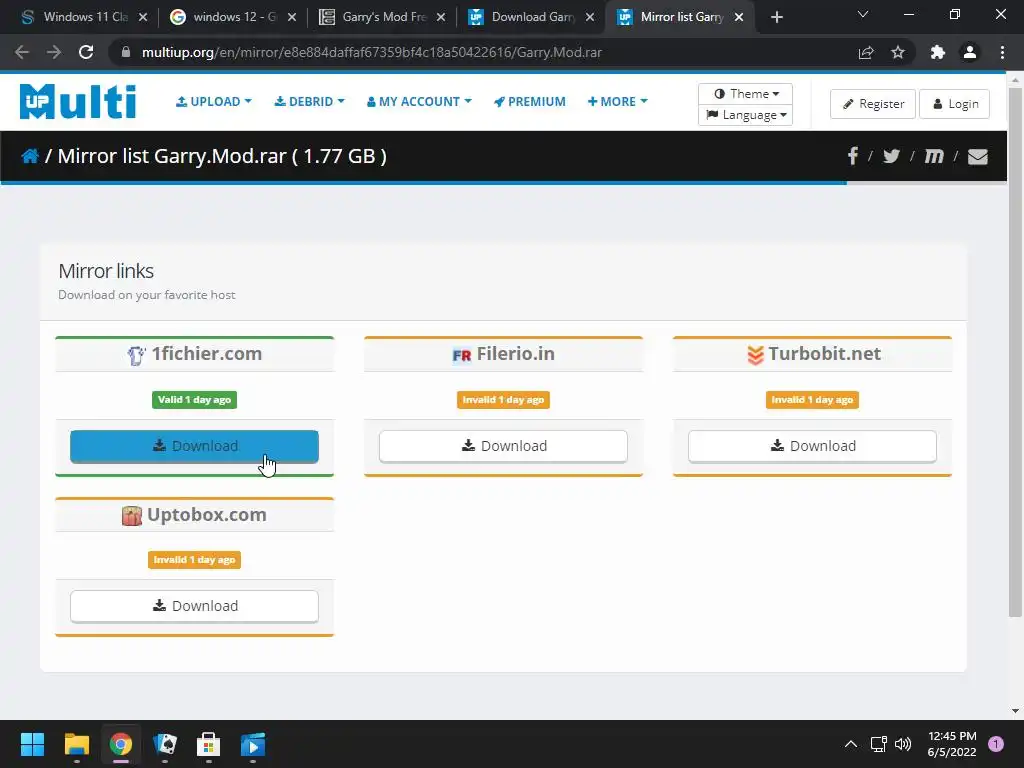Share by email envelope icon

pos(977,157)
